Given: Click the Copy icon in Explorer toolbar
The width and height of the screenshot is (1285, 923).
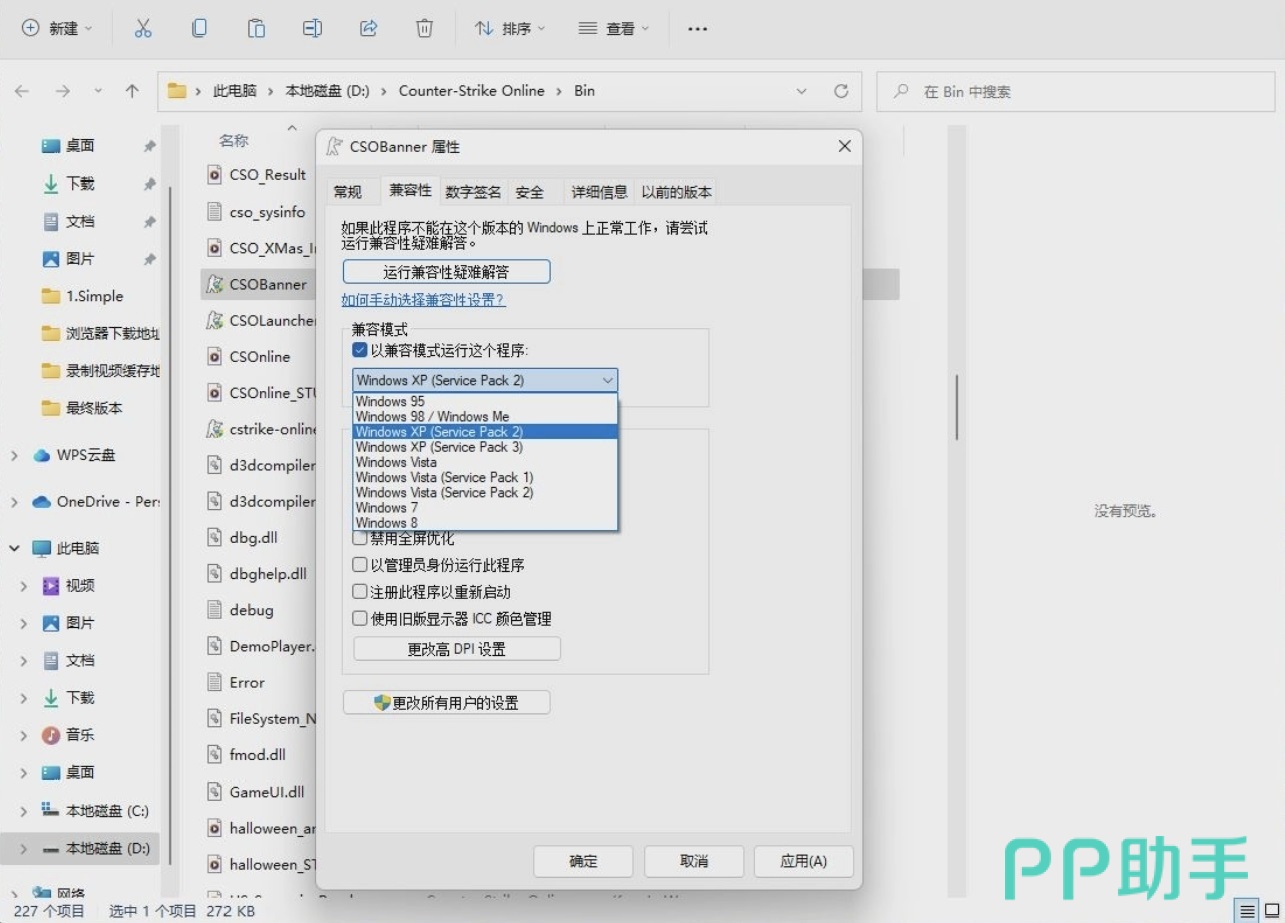Looking at the screenshot, I should pos(199,29).
